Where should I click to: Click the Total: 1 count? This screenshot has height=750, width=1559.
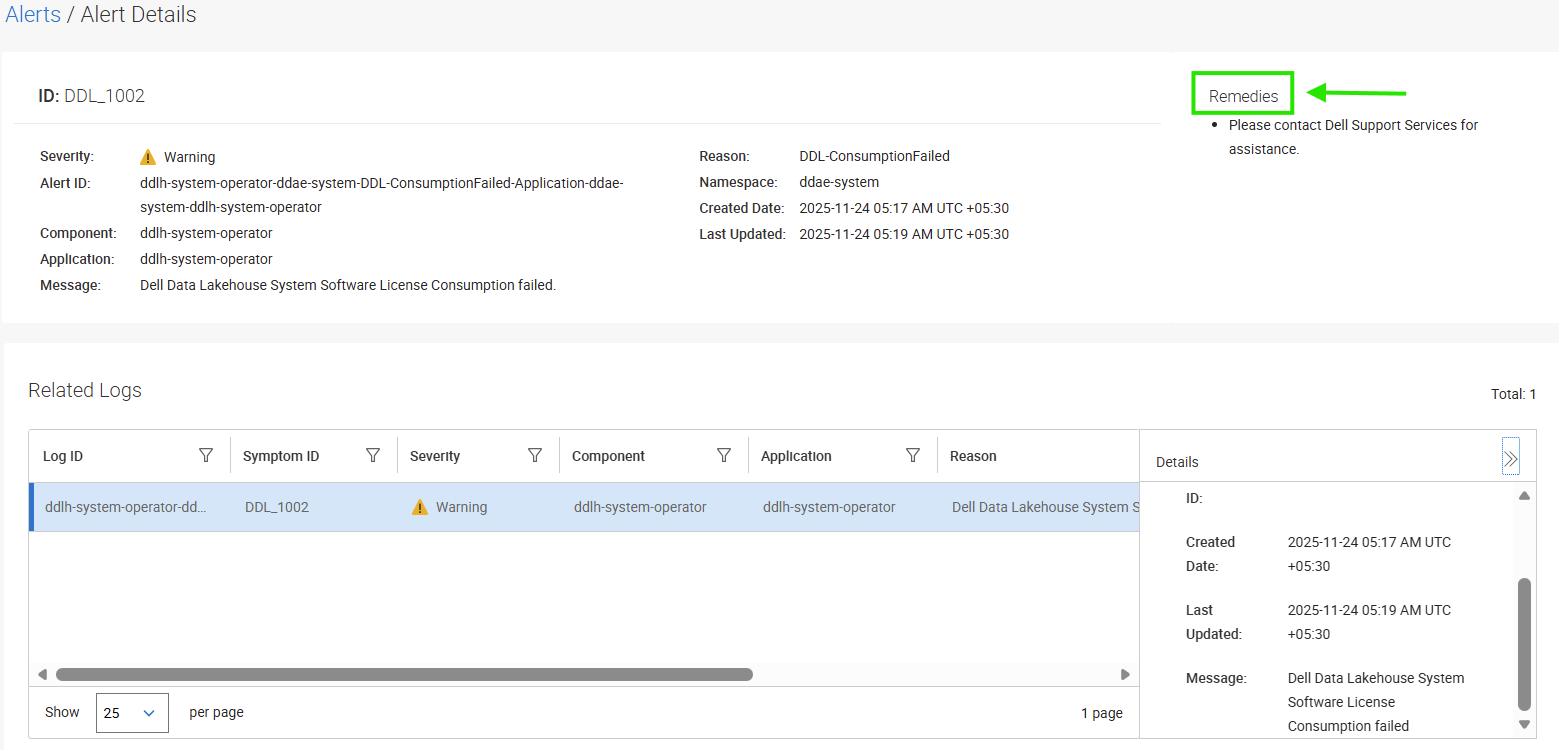click(x=1513, y=394)
